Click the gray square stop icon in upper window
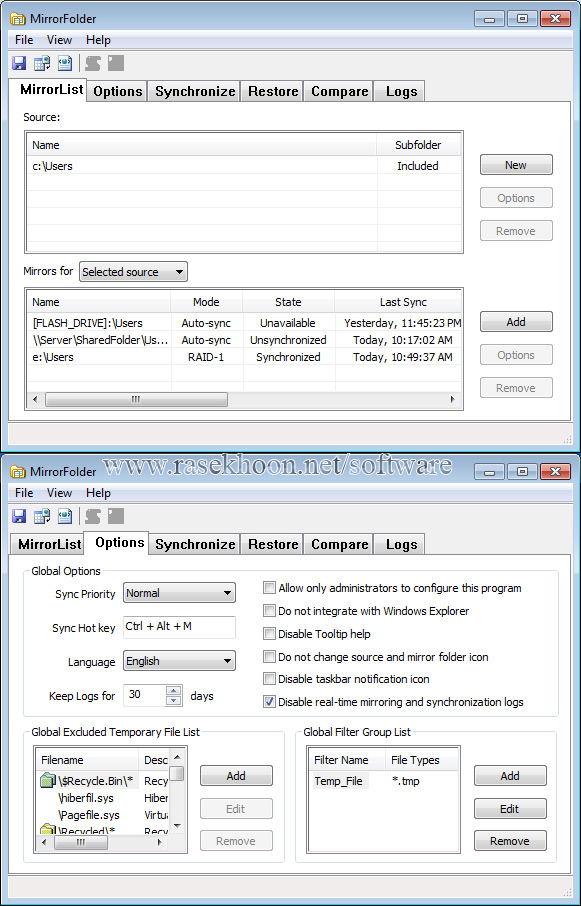Screen dimensions: 581x906 (116, 63)
